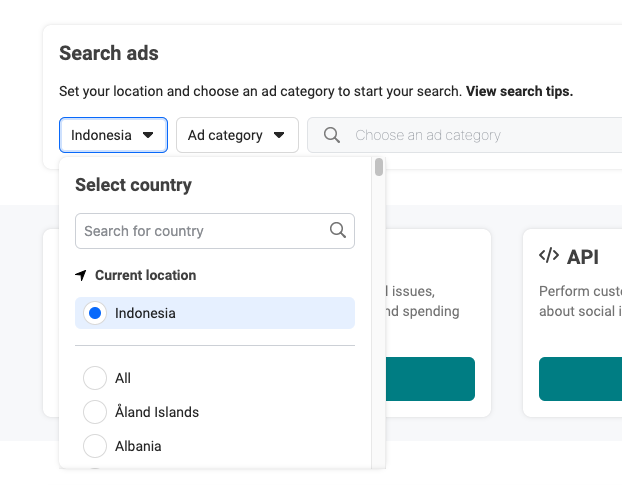
Task: Click the magnifier icon in country search
Action: (338, 231)
